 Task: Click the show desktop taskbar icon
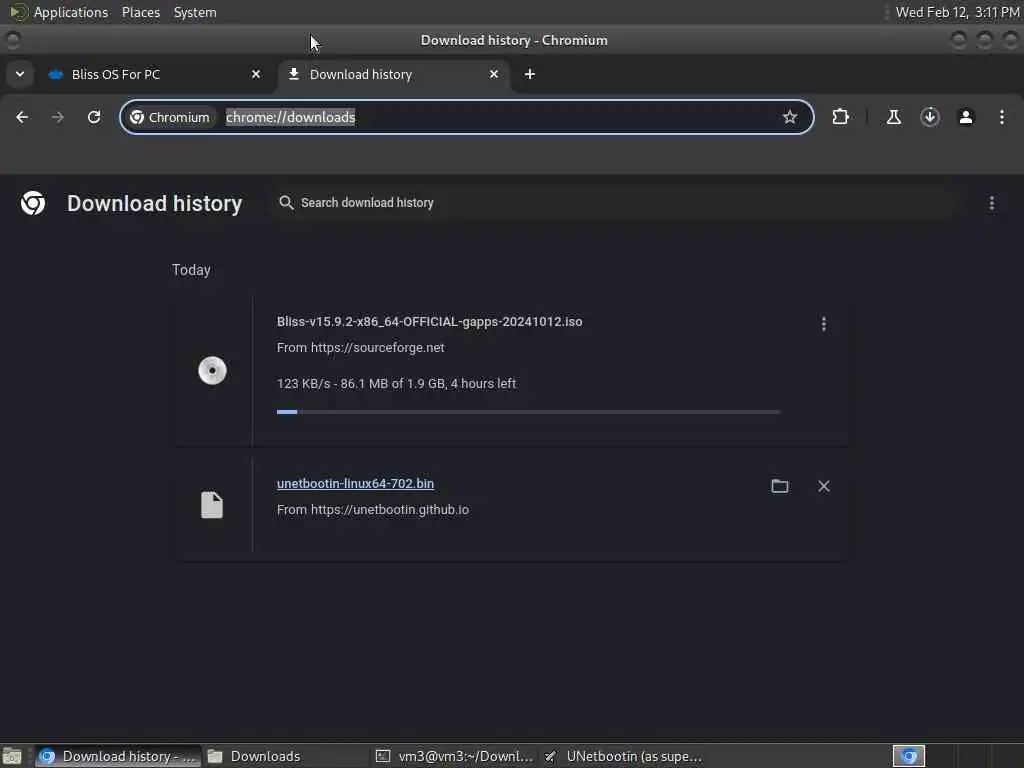pyautogui.click(x=12, y=756)
